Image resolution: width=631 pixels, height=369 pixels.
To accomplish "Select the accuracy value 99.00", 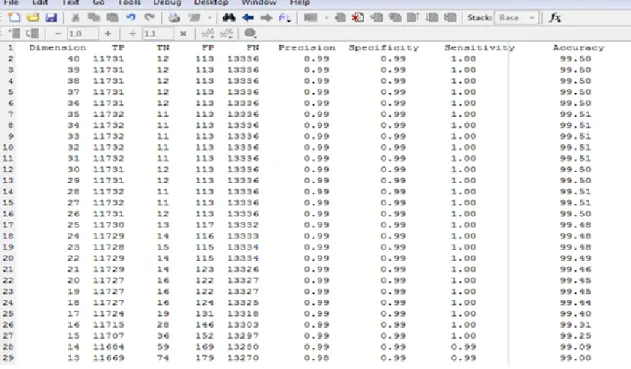I will (575, 358).
